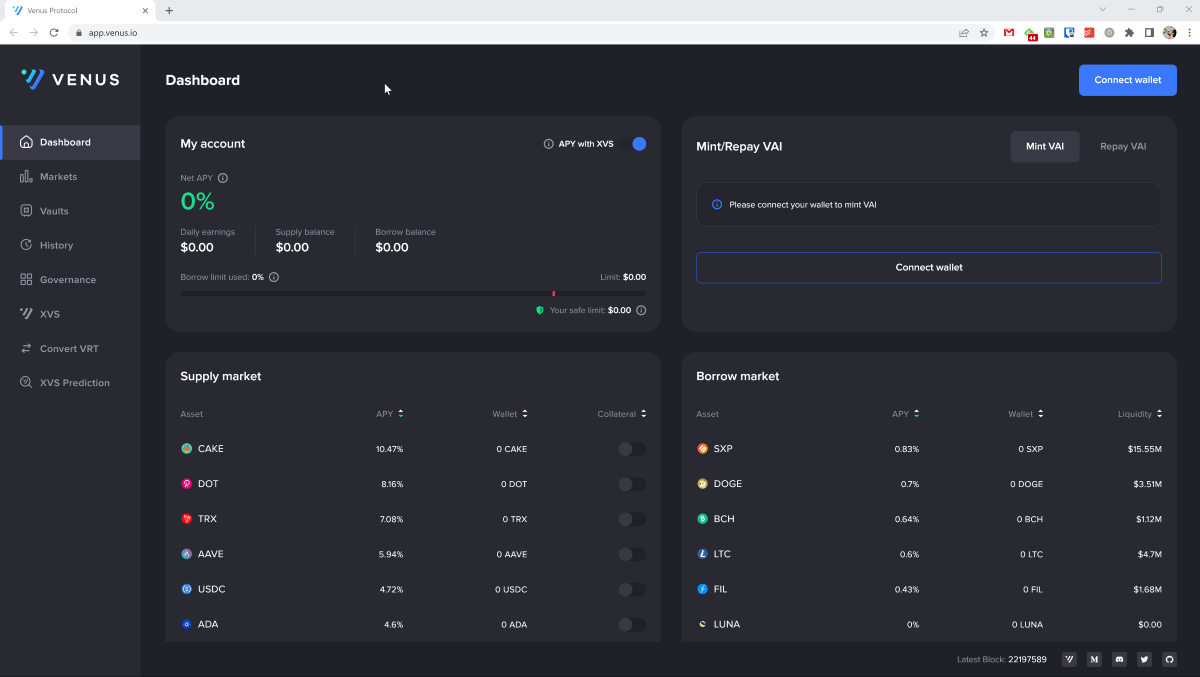Enable ADA collateral toggle
This screenshot has height=677, width=1200.
[632, 624]
